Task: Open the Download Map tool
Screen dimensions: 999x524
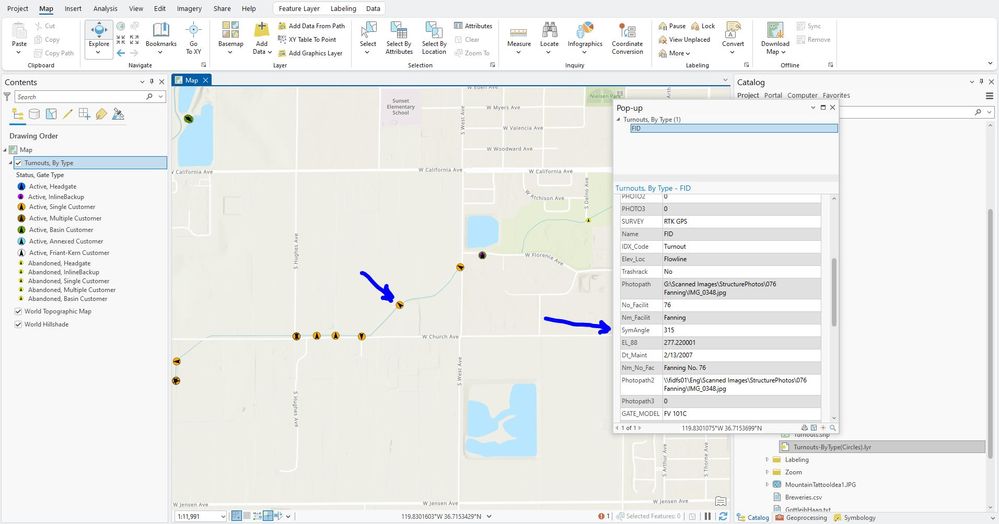Action: coord(775,38)
